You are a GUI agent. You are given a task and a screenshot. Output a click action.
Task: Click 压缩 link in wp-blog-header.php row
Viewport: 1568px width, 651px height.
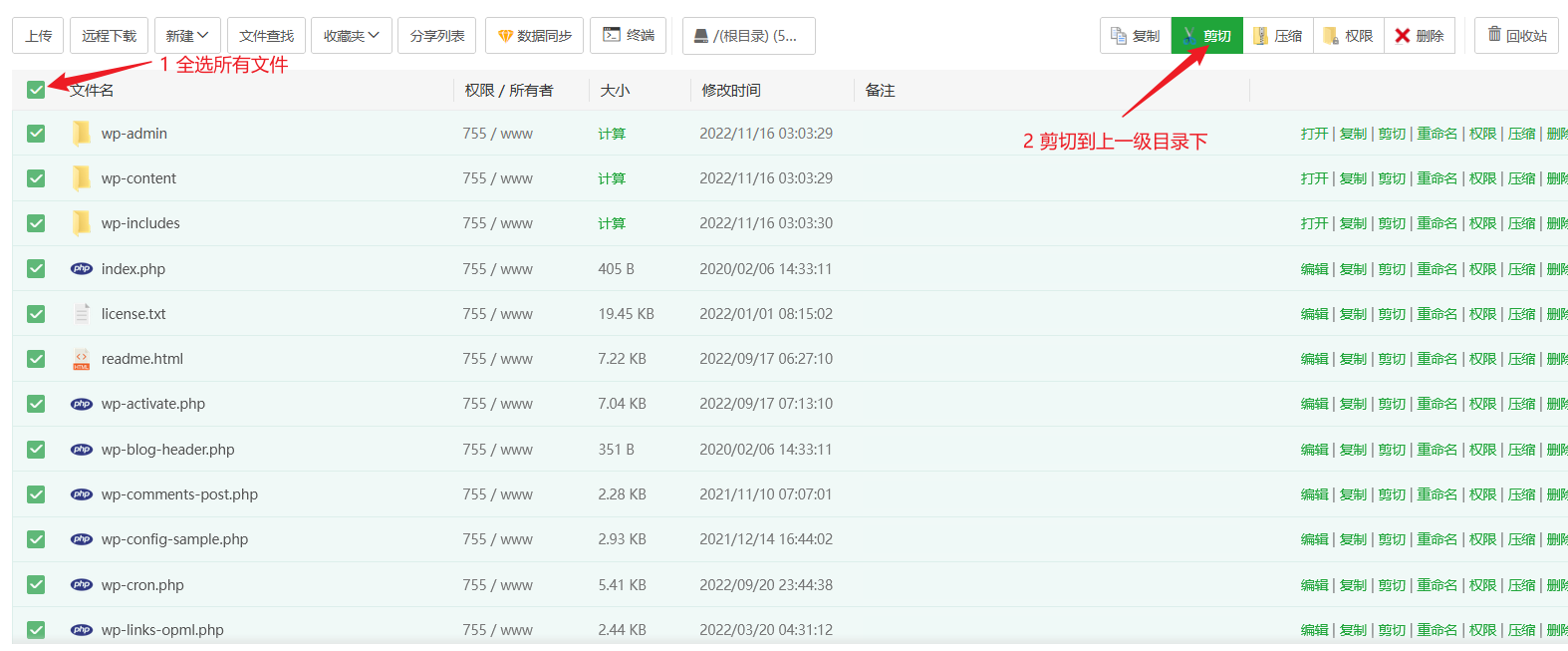[x=1522, y=450]
